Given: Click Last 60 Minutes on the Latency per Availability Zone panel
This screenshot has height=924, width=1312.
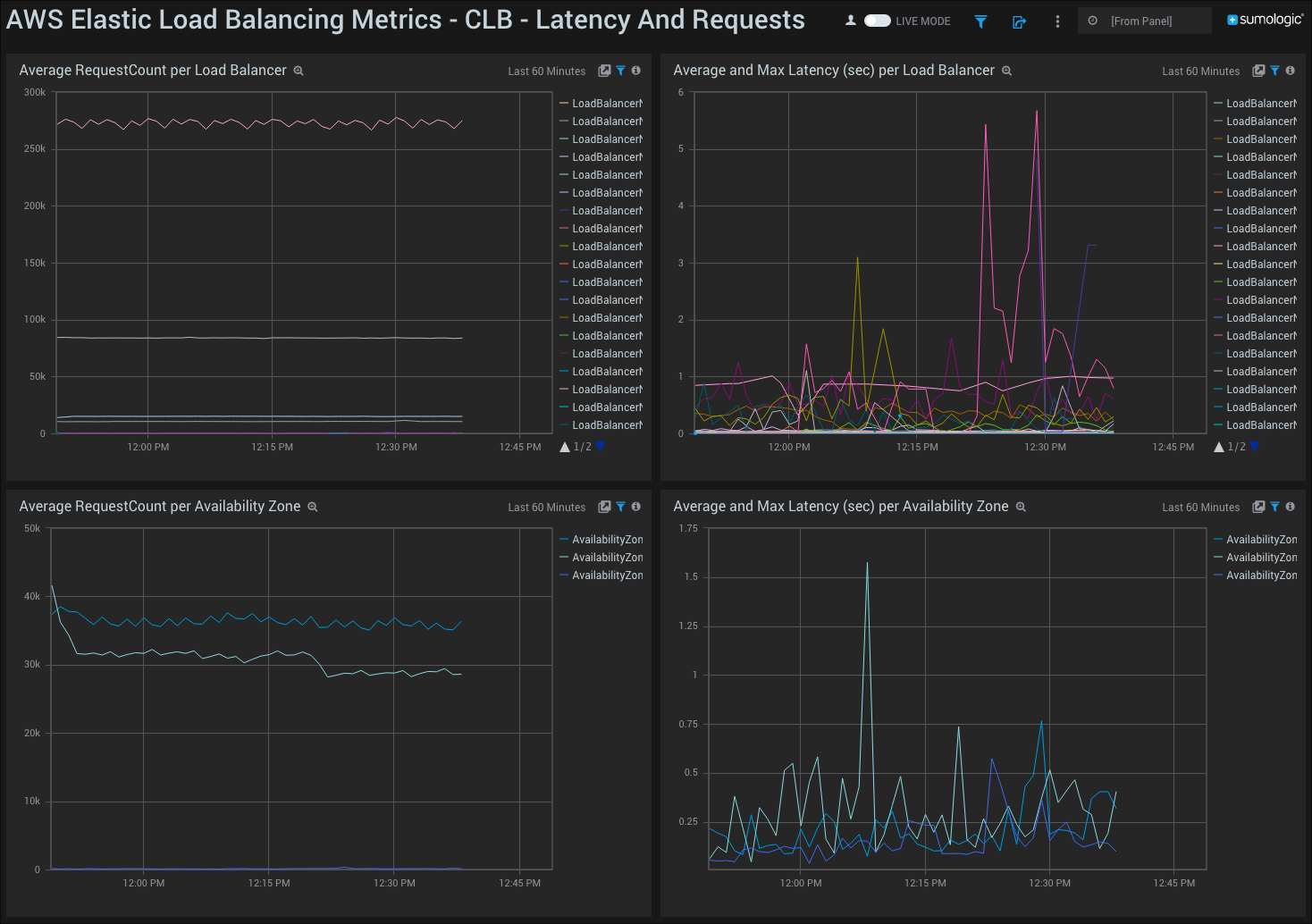Looking at the screenshot, I should [x=1200, y=507].
